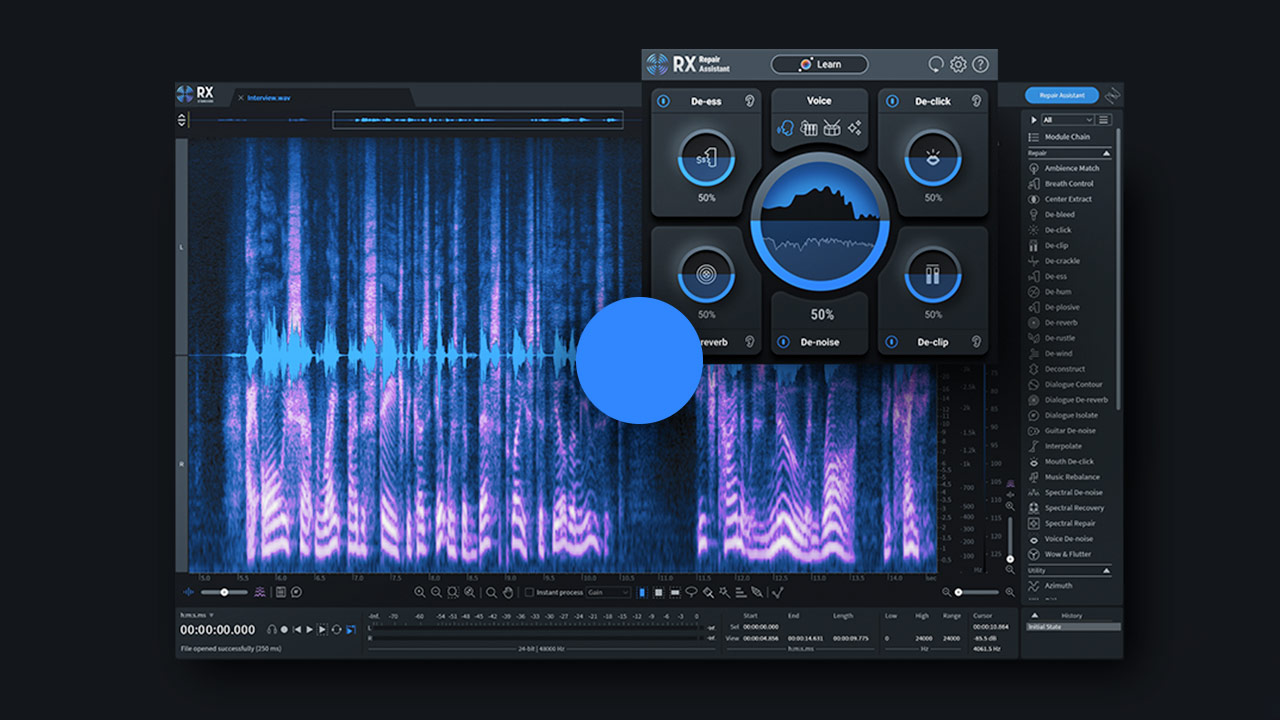The image size is (1280, 720).
Task: Enable the Instant process checkbox
Action: pos(529,592)
